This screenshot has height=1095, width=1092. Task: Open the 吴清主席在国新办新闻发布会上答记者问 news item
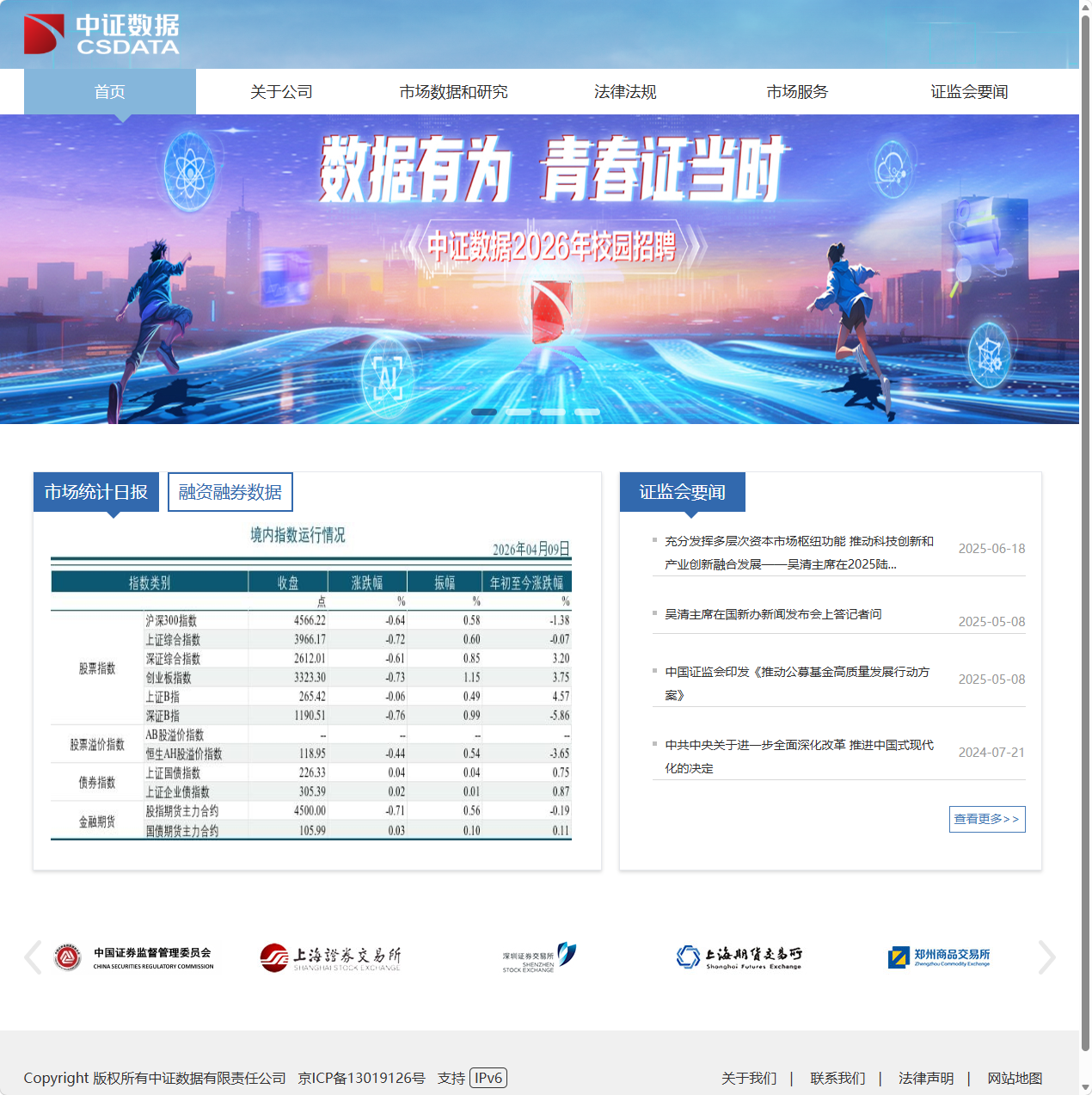coord(772,613)
